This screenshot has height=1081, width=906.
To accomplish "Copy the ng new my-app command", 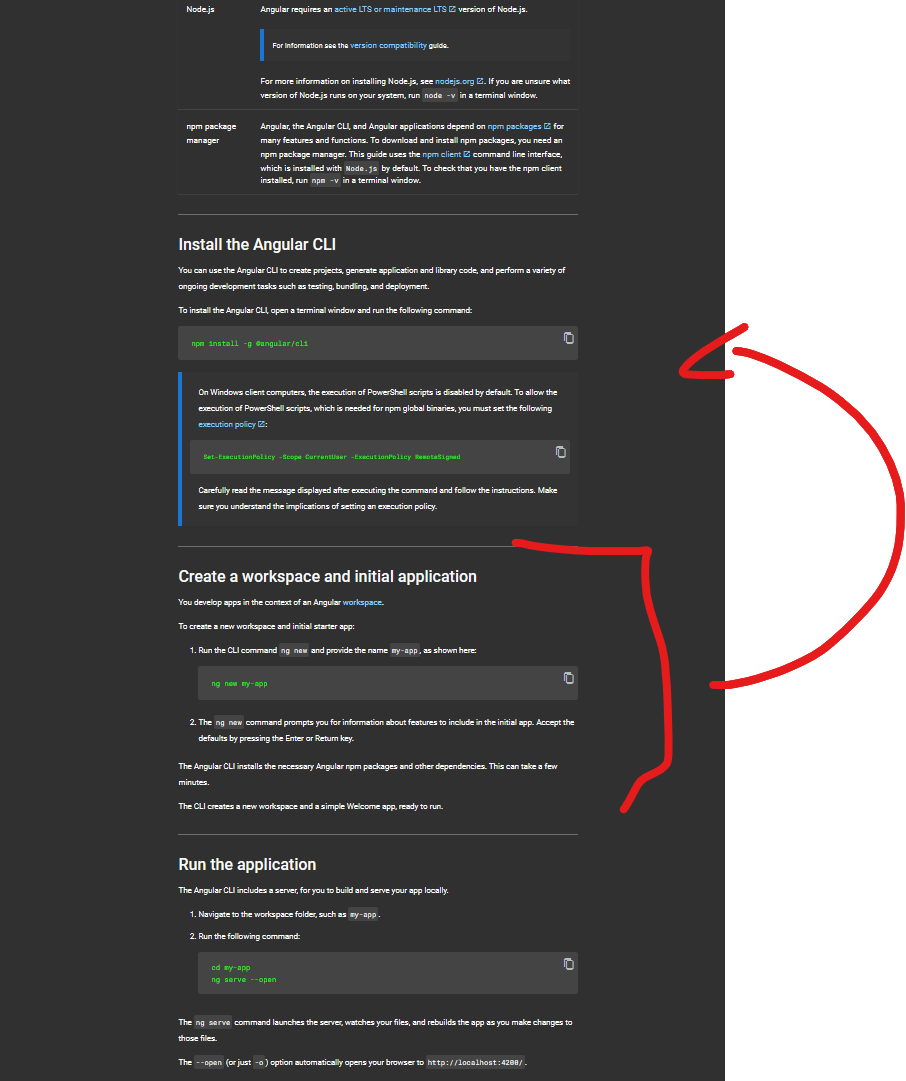I will [568, 678].
